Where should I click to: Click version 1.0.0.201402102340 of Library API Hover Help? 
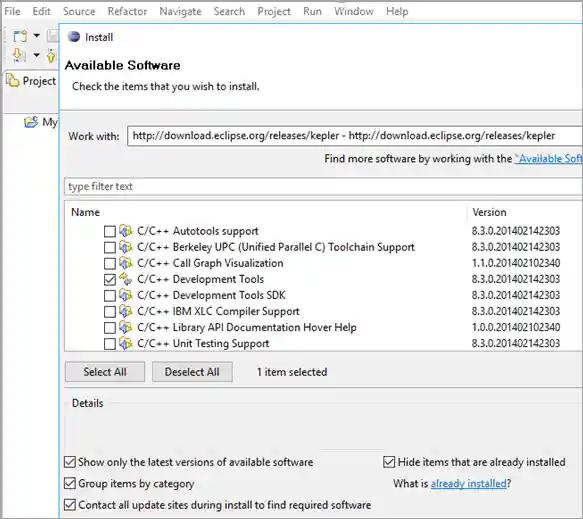[516, 328]
